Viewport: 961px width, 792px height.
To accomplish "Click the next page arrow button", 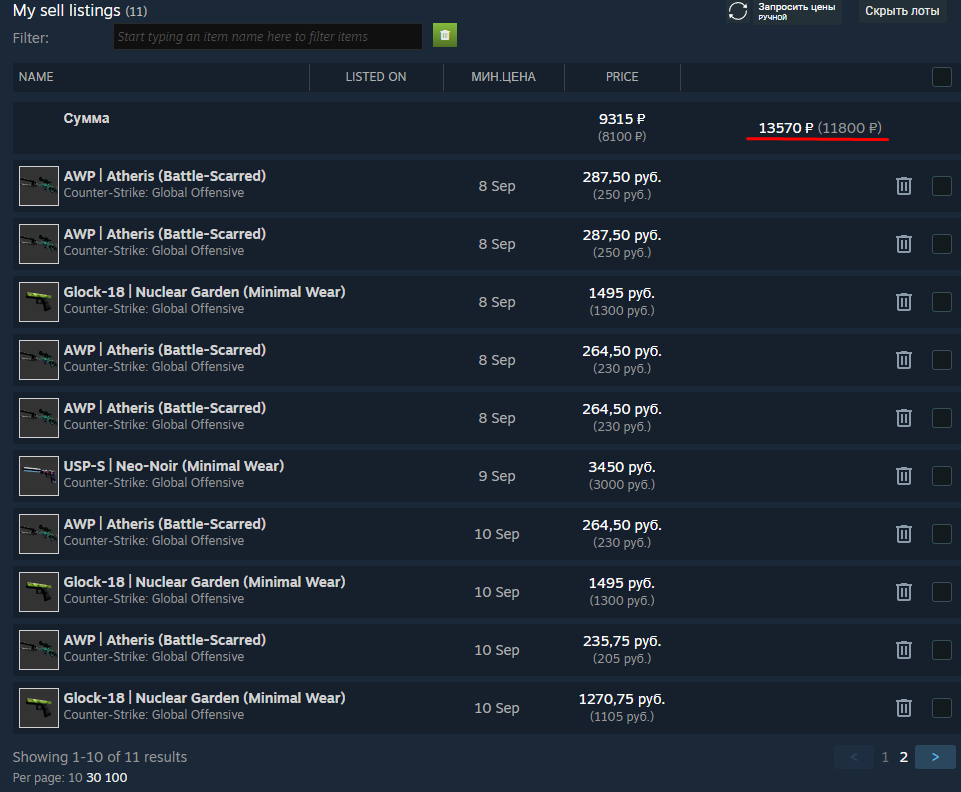I will [x=935, y=757].
